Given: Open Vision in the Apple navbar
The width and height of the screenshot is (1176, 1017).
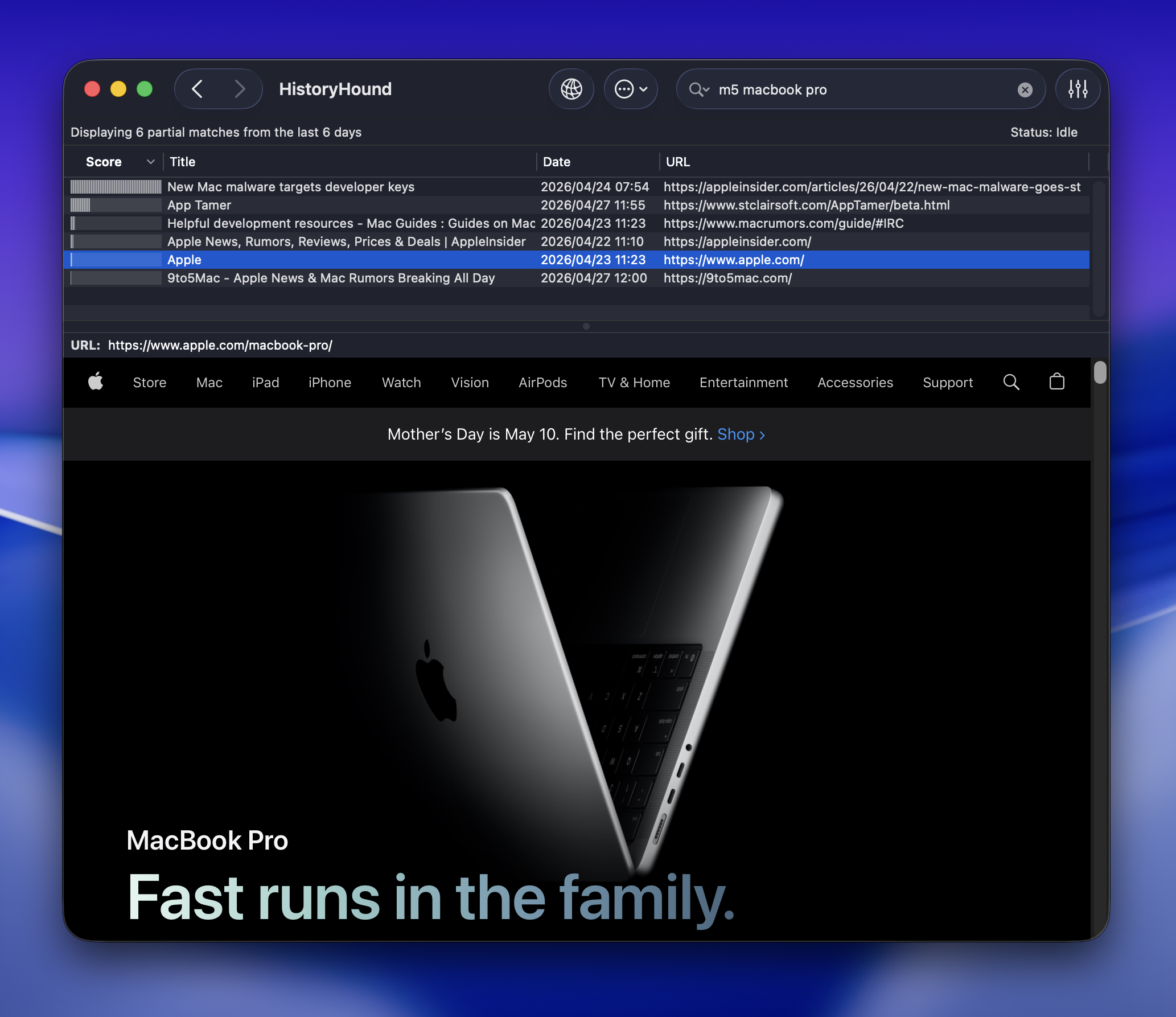Looking at the screenshot, I should 470,383.
